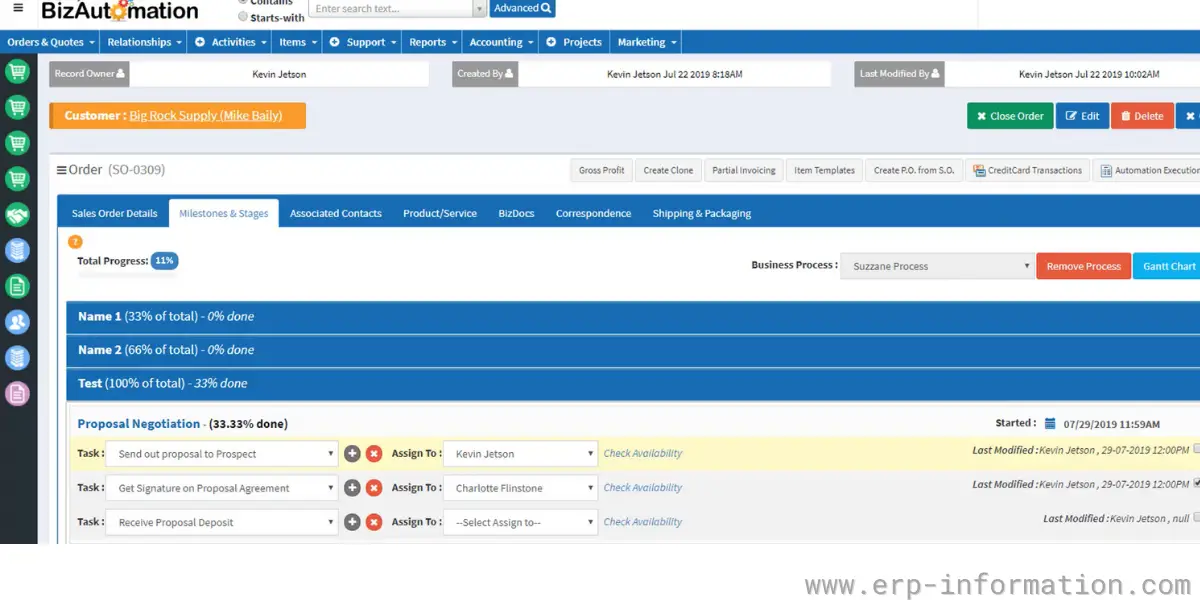The width and height of the screenshot is (1200, 600).
Task: Click the list icon beside Order SO-0309
Action: (x=62, y=170)
